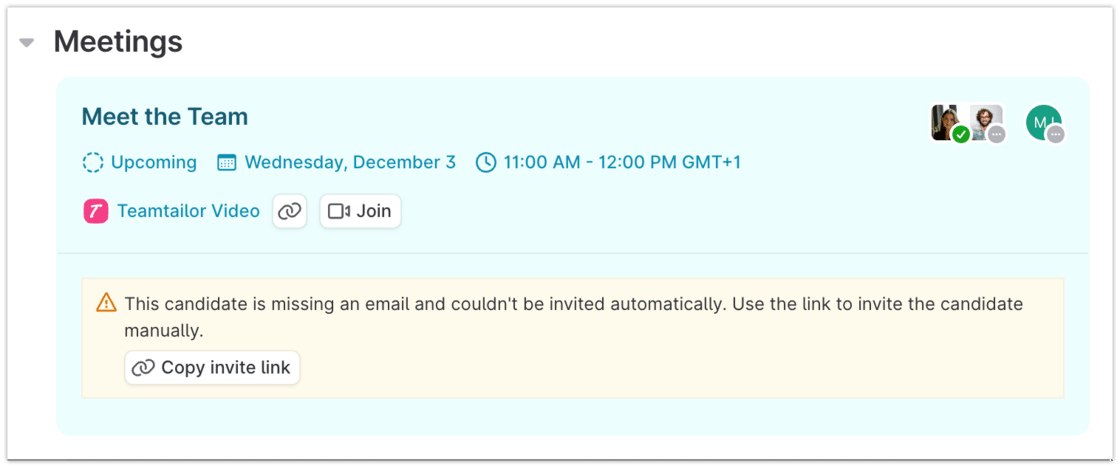Select the Upcoming status label
Screen dimensions: 1120x468
tap(153, 162)
